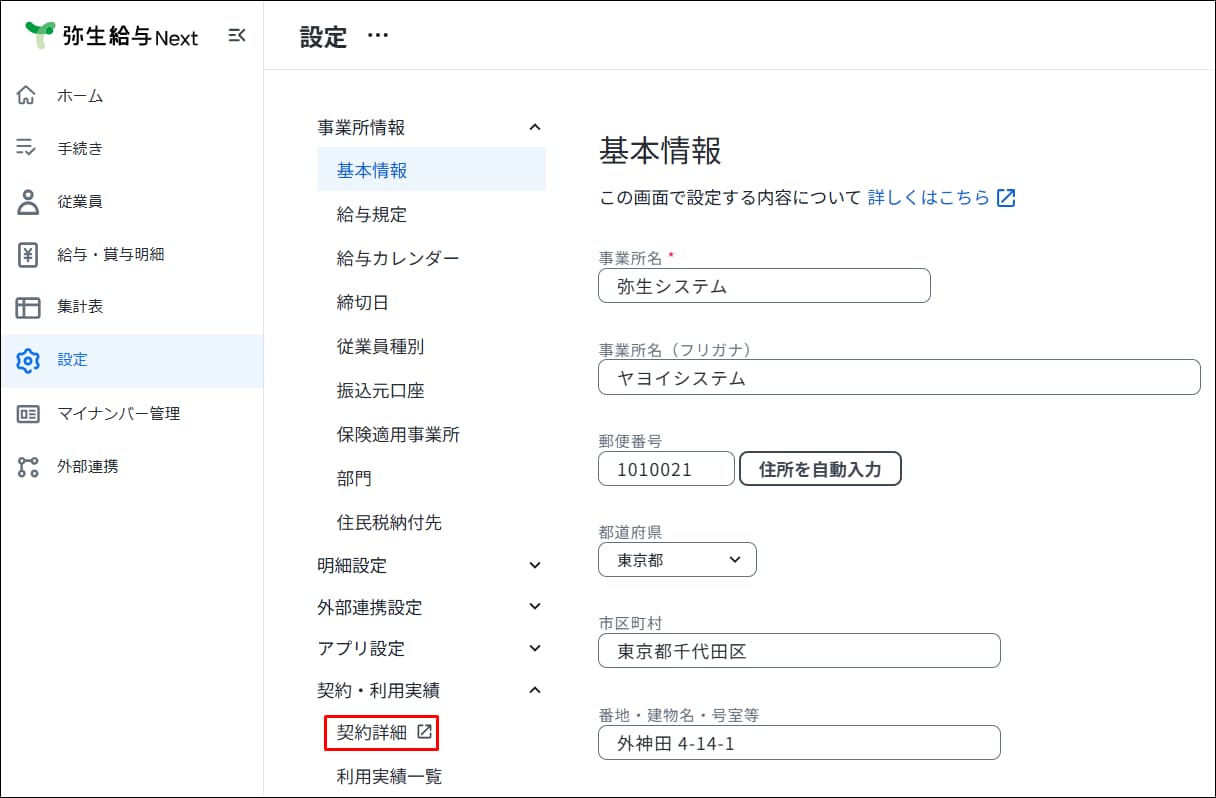Click the 従業員 person icon
The width and height of the screenshot is (1216, 798).
27,201
